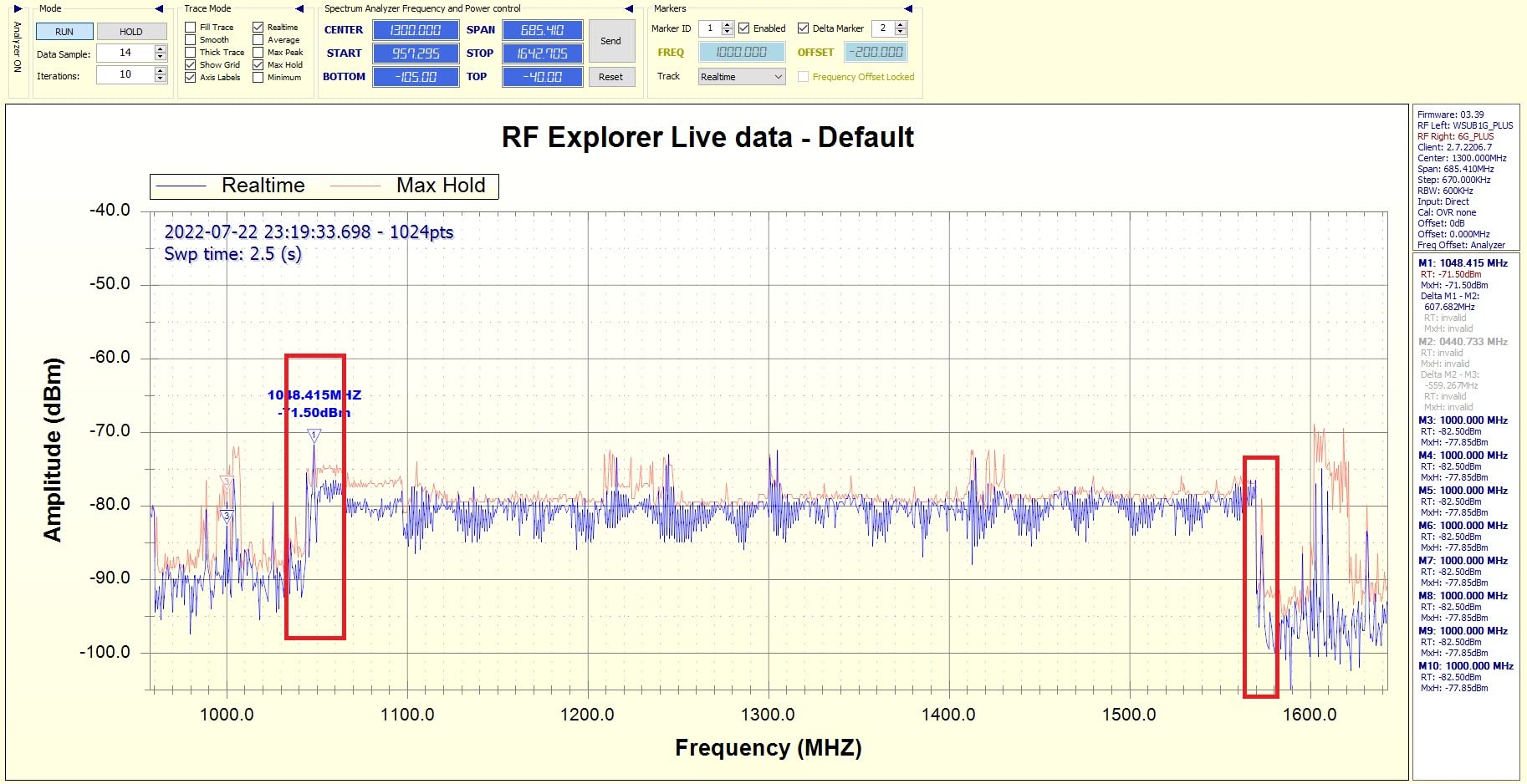Decrease the Iterations value with down arrow
This screenshot has width=1527, height=784.
[x=161, y=79]
